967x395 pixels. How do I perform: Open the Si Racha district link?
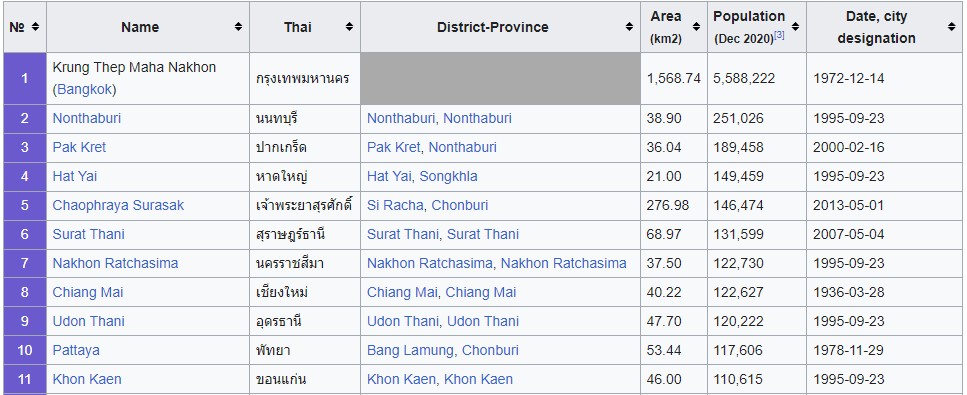click(395, 205)
